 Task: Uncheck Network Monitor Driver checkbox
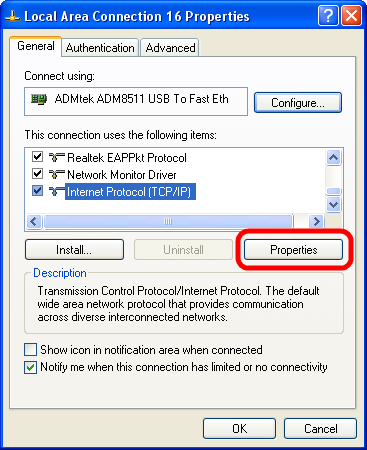point(37,174)
